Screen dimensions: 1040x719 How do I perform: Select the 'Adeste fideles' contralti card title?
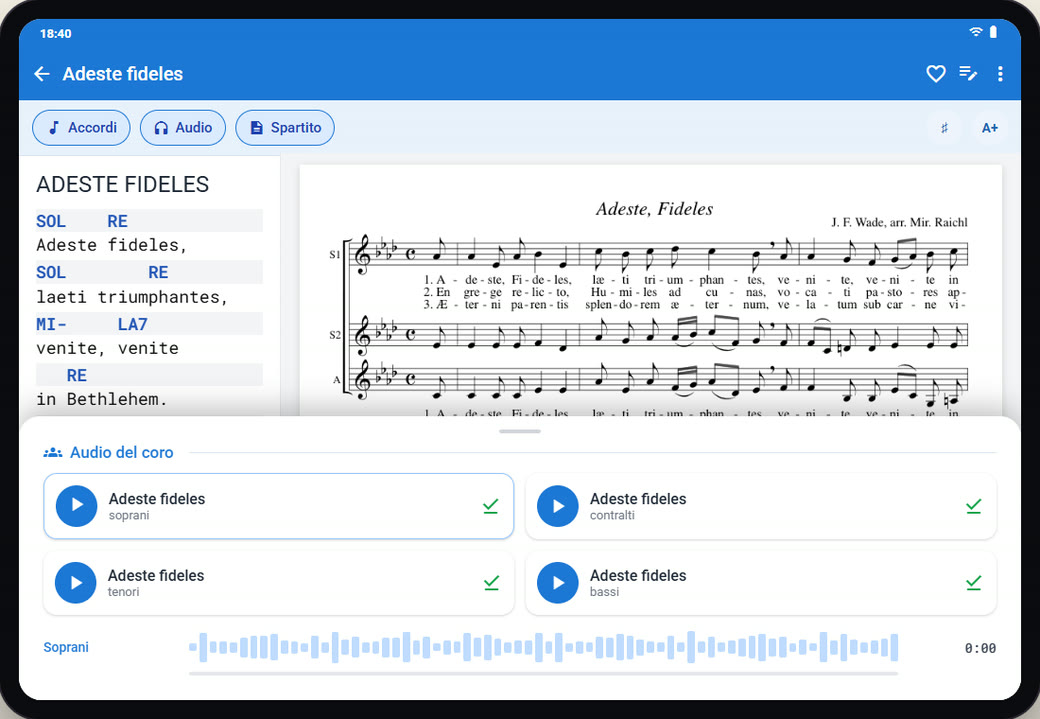click(638, 499)
